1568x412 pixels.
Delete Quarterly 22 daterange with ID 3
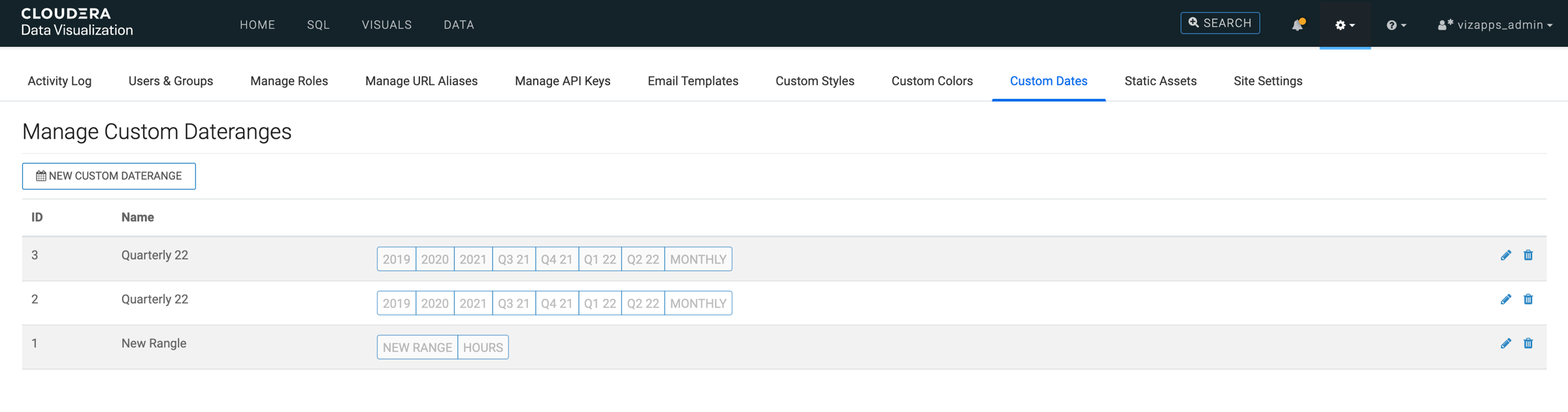[x=1528, y=255]
